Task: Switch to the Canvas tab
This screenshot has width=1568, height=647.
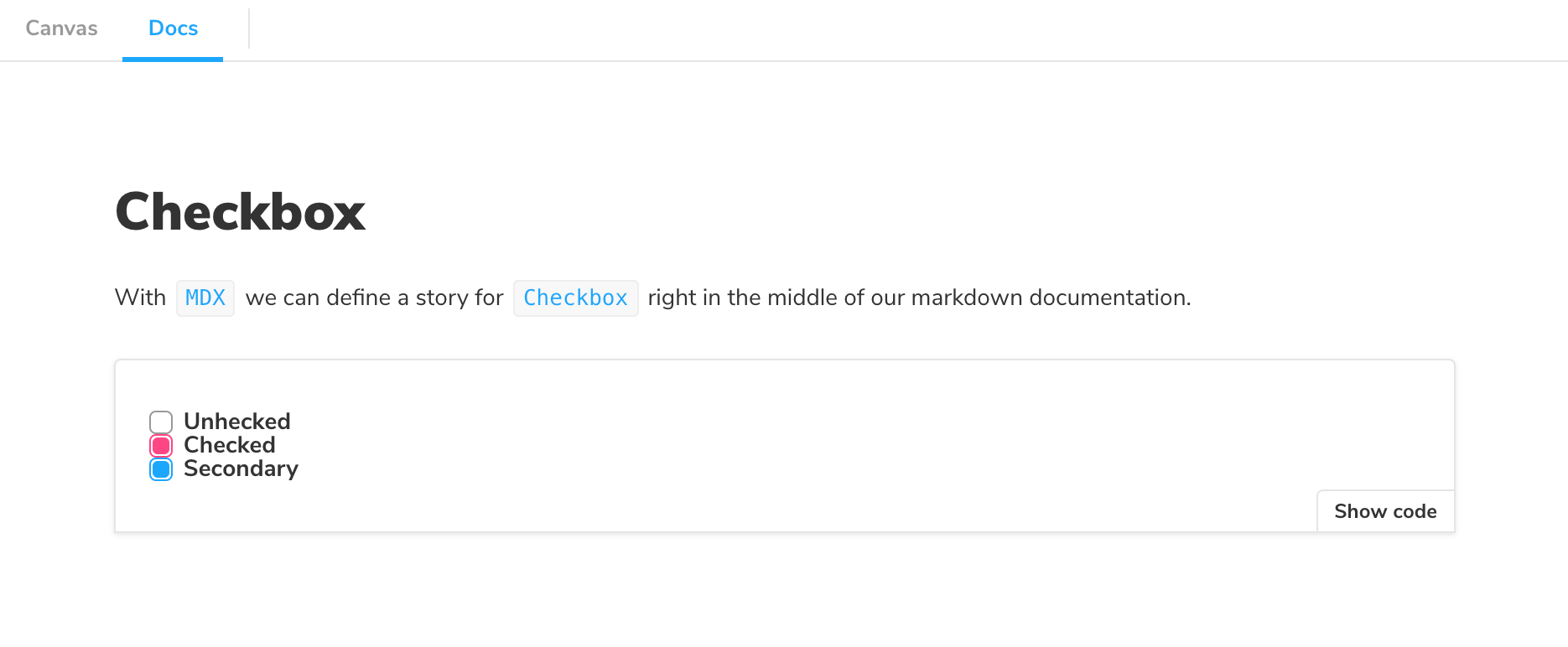Action: tap(61, 28)
